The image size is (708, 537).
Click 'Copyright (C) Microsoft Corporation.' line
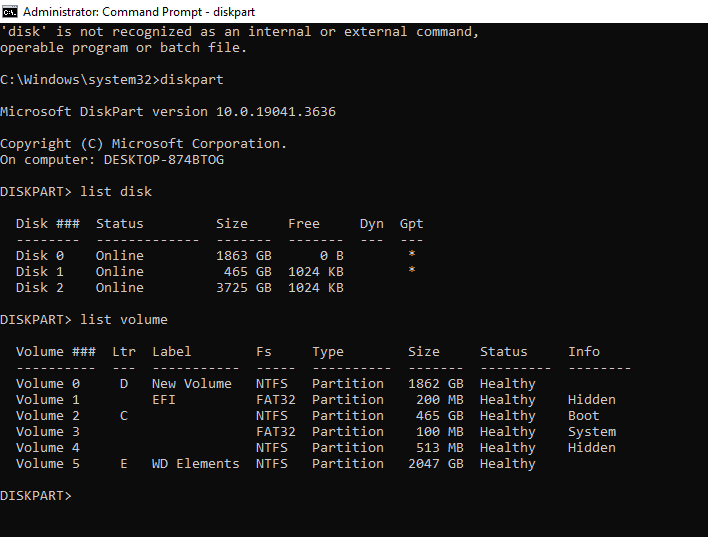pos(144,144)
